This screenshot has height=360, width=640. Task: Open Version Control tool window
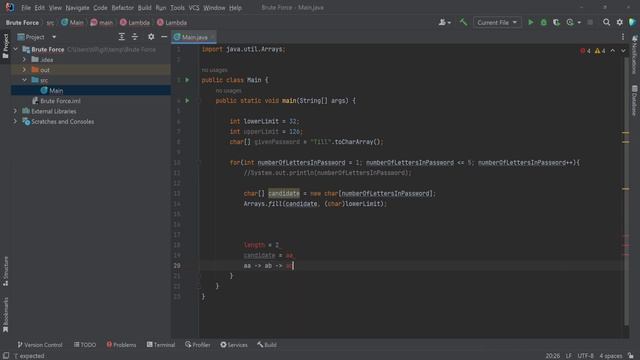pyautogui.click(x=40, y=345)
